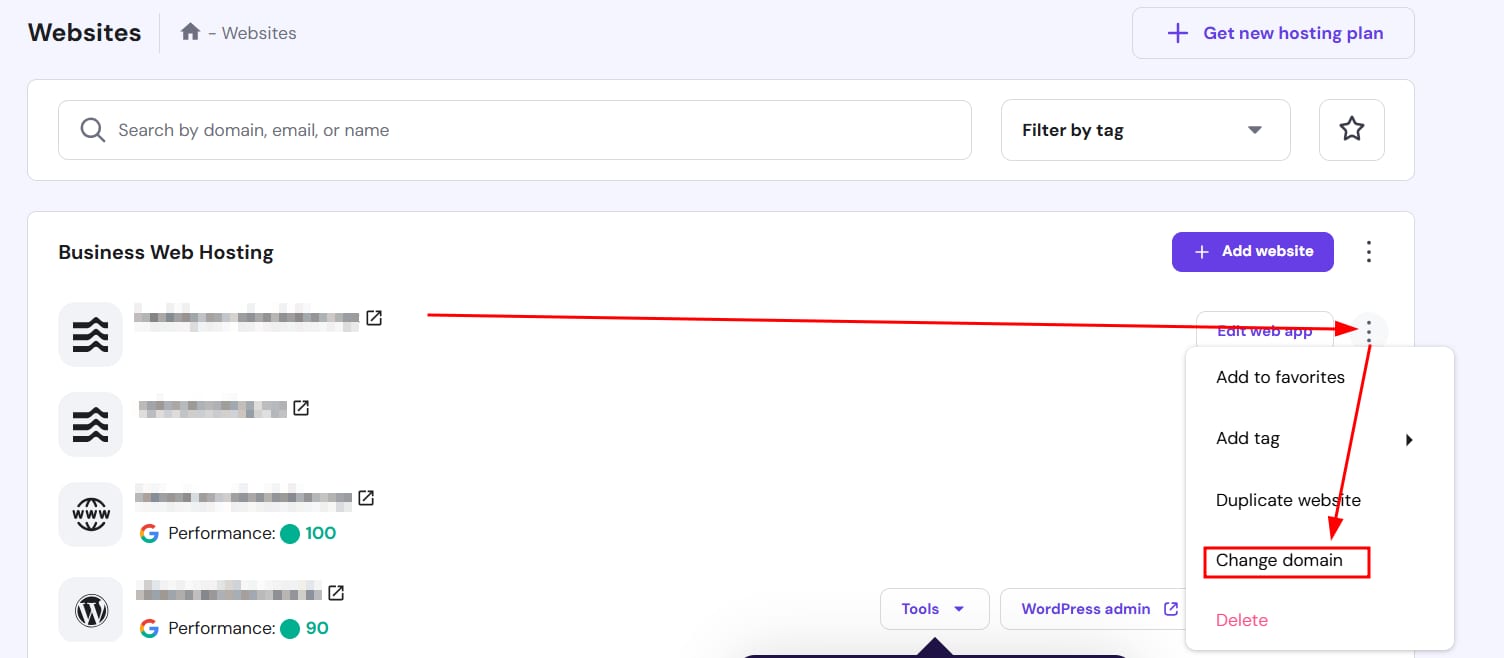1504x658 pixels.
Task: Choose Duplicate website in the menu
Action: click(1288, 500)
